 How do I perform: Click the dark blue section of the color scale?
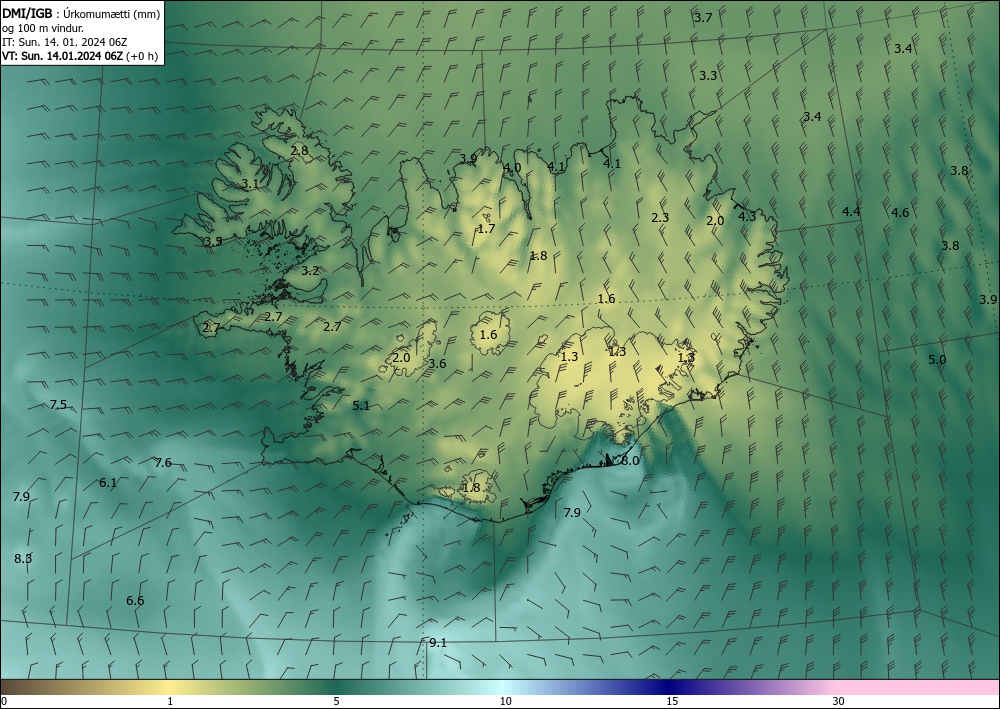670,687
